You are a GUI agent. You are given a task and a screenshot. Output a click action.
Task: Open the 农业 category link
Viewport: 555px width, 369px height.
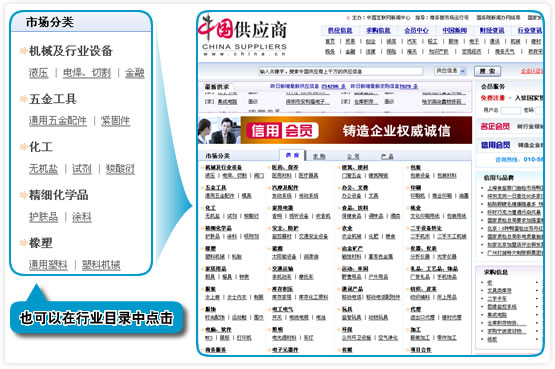(347, 228)
